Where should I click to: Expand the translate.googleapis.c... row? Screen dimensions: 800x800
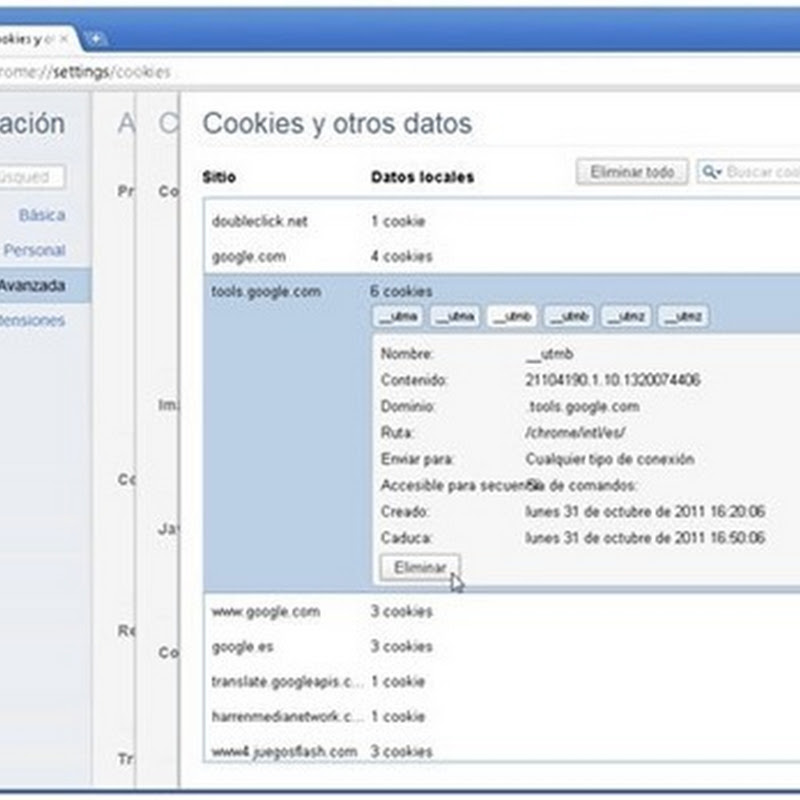click(x=502, y=682)
